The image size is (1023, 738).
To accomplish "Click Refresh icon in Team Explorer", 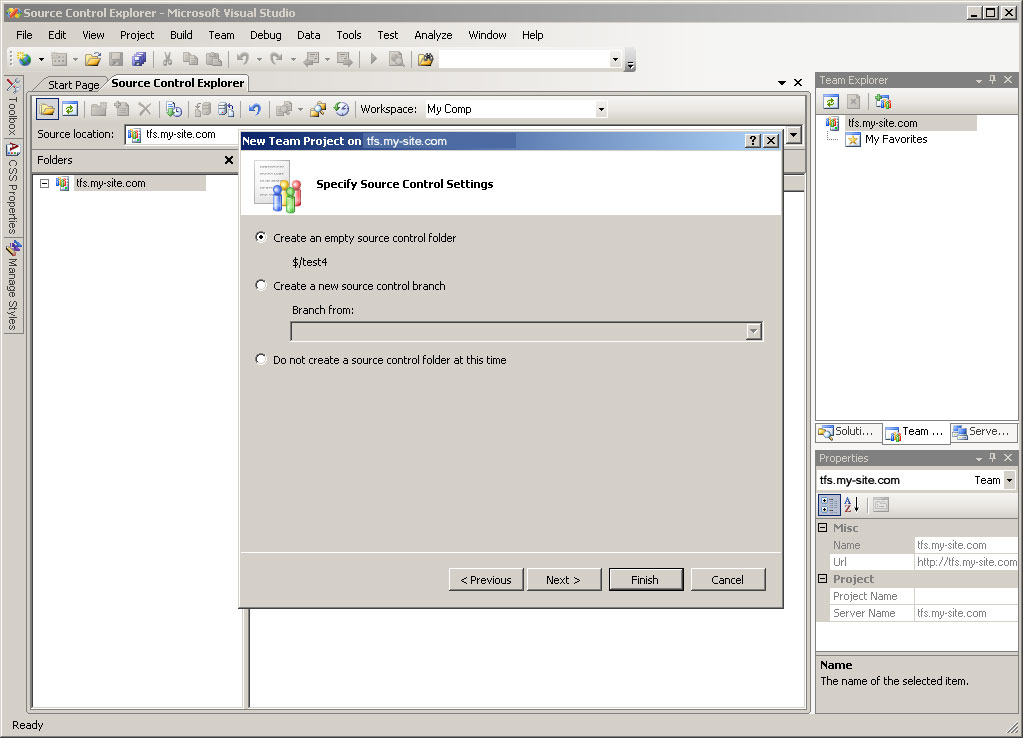I will pyautogui.click(x=831, y=102).
